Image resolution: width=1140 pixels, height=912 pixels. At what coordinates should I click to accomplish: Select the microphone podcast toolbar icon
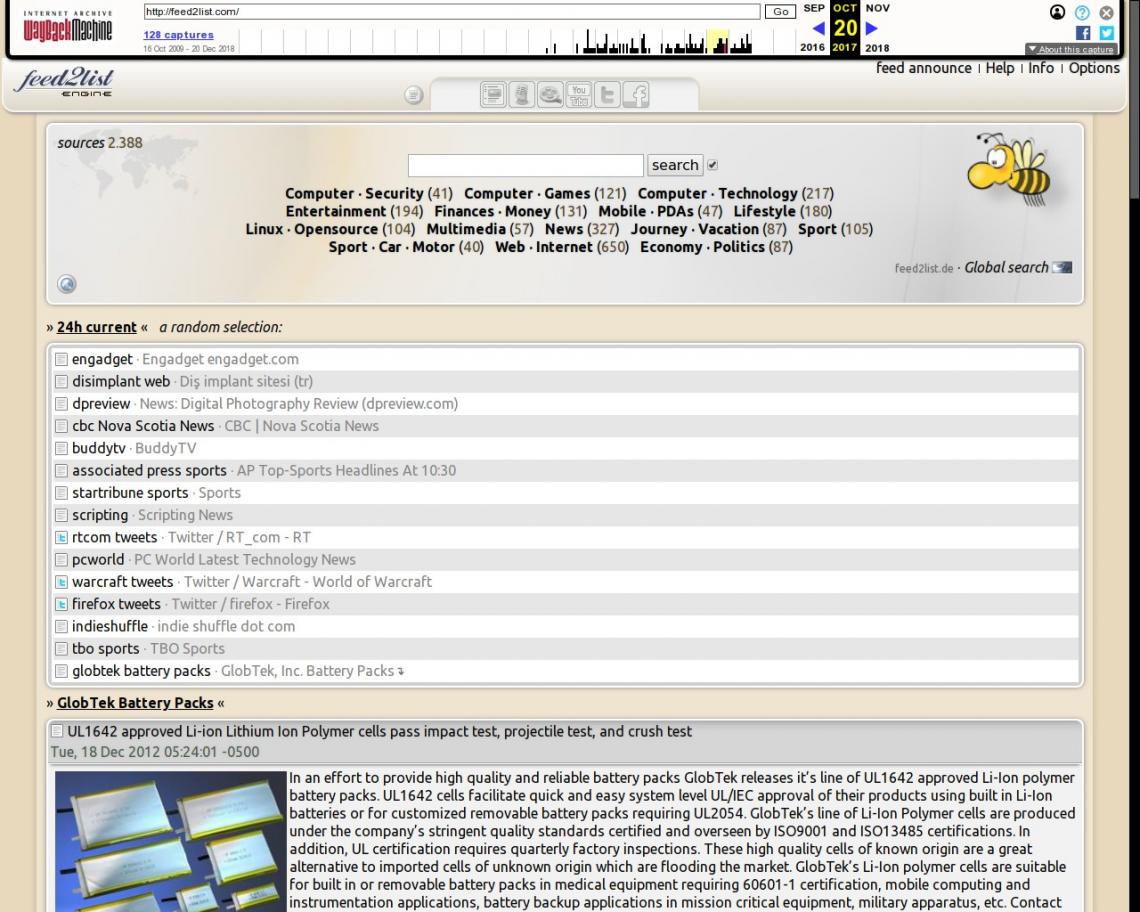[521, 95]
